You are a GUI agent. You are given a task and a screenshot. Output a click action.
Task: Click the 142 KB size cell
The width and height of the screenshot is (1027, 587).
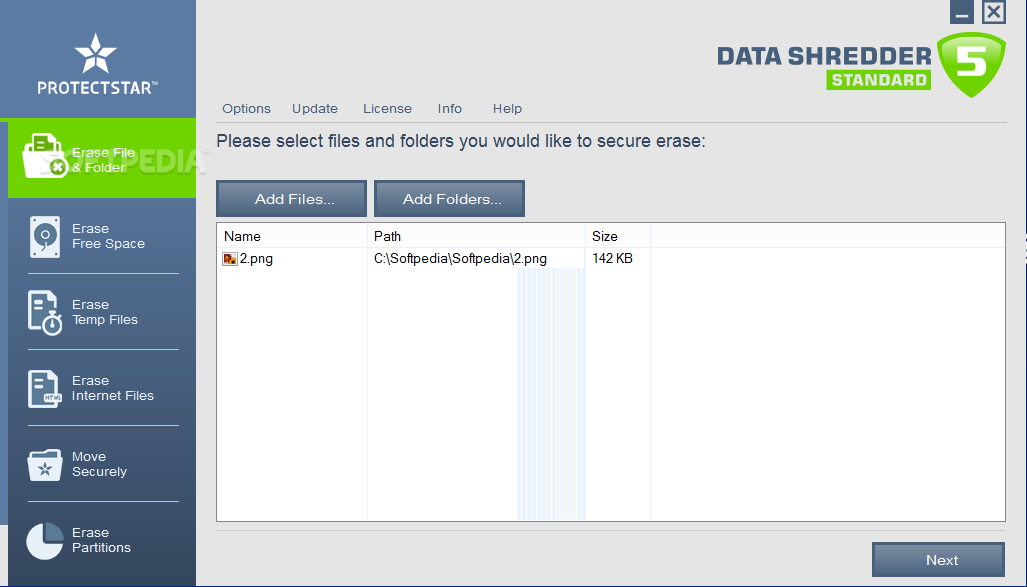click(612, 259)
